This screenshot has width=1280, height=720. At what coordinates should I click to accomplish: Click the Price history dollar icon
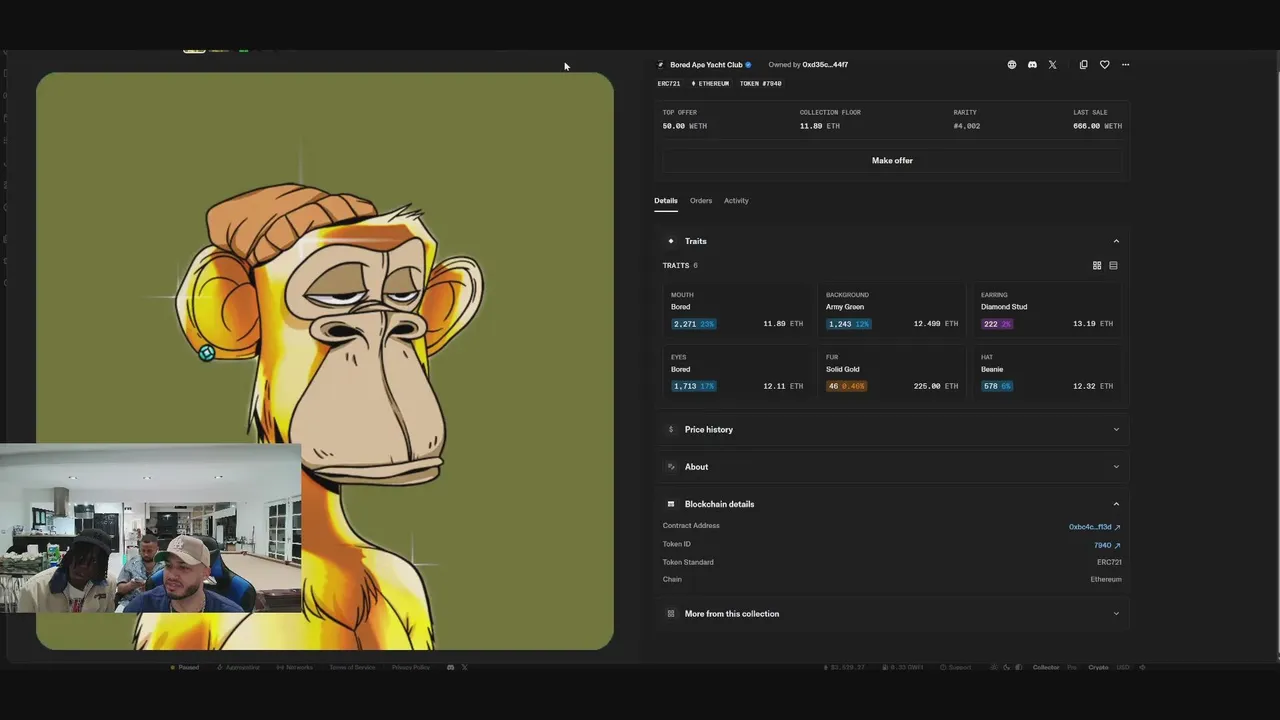click(671, 430)
